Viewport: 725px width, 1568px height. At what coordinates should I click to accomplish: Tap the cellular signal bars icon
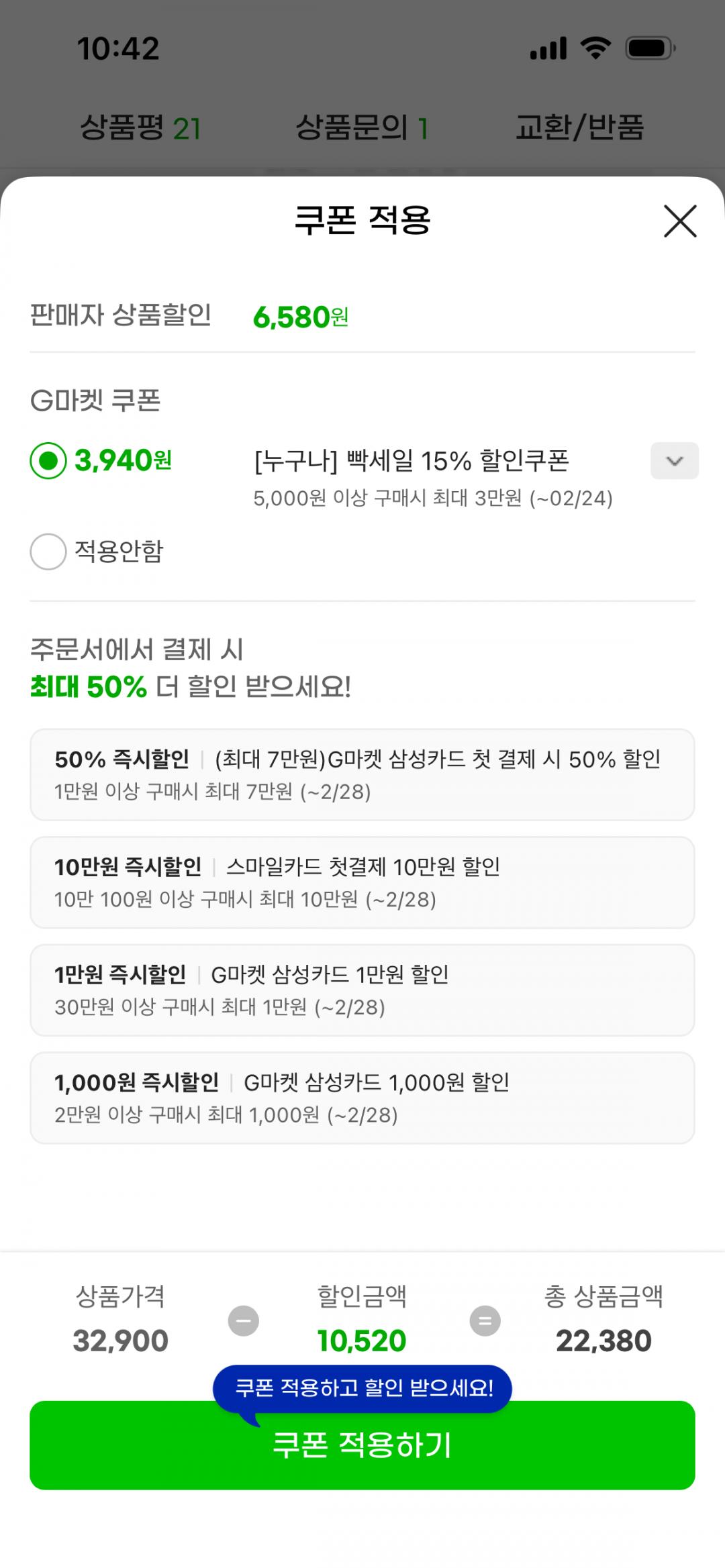point(548,48)
